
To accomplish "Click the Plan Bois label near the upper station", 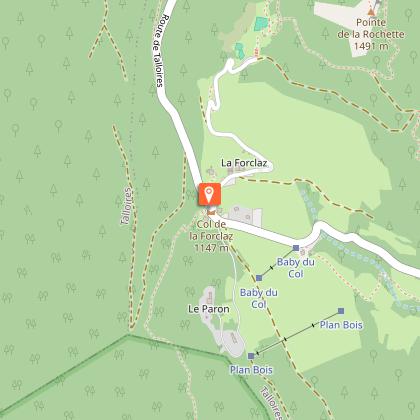I will [x=341, y=325].
